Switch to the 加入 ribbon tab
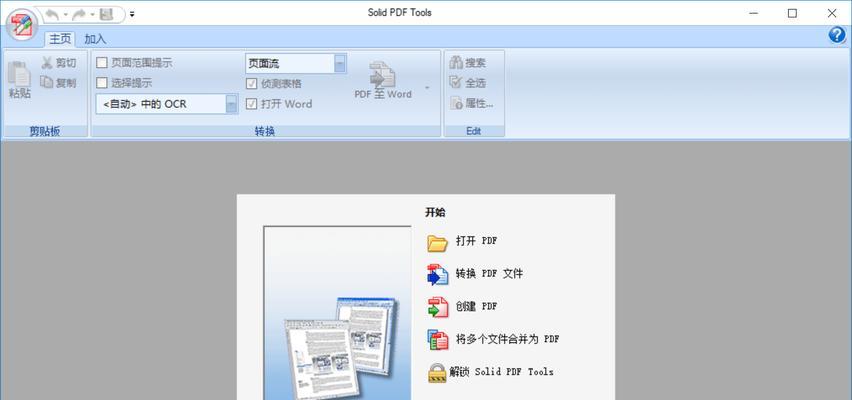Viewport: 852px width, 400px height. tap(95, 39)
